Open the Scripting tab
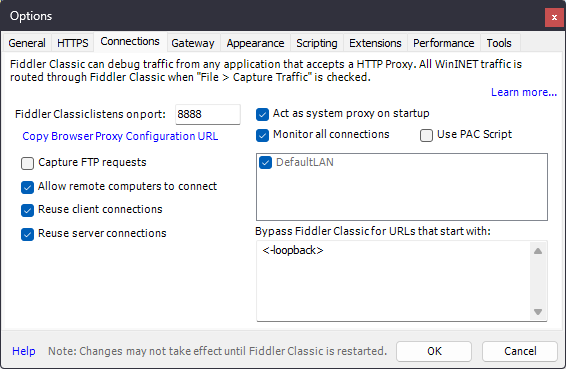This screenshot has width=566, height=369. point(317,43)
